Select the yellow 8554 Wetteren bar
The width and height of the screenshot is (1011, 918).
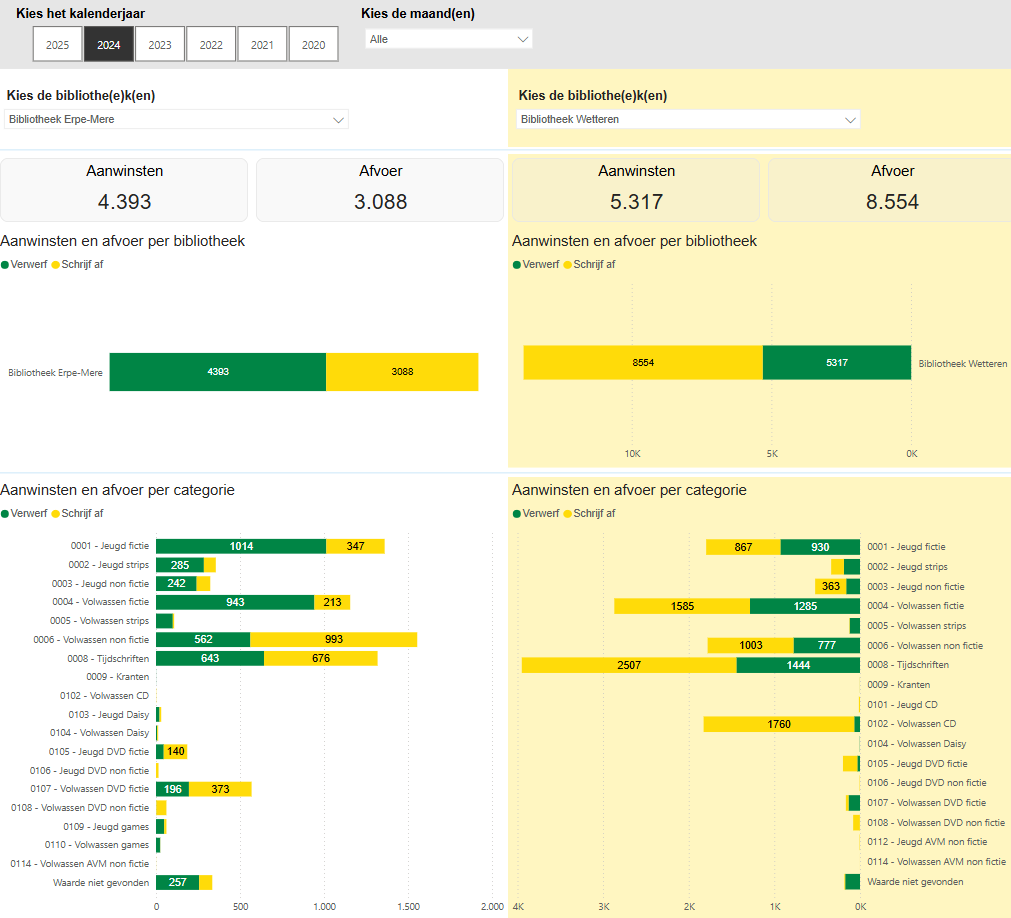coord(642,363)
